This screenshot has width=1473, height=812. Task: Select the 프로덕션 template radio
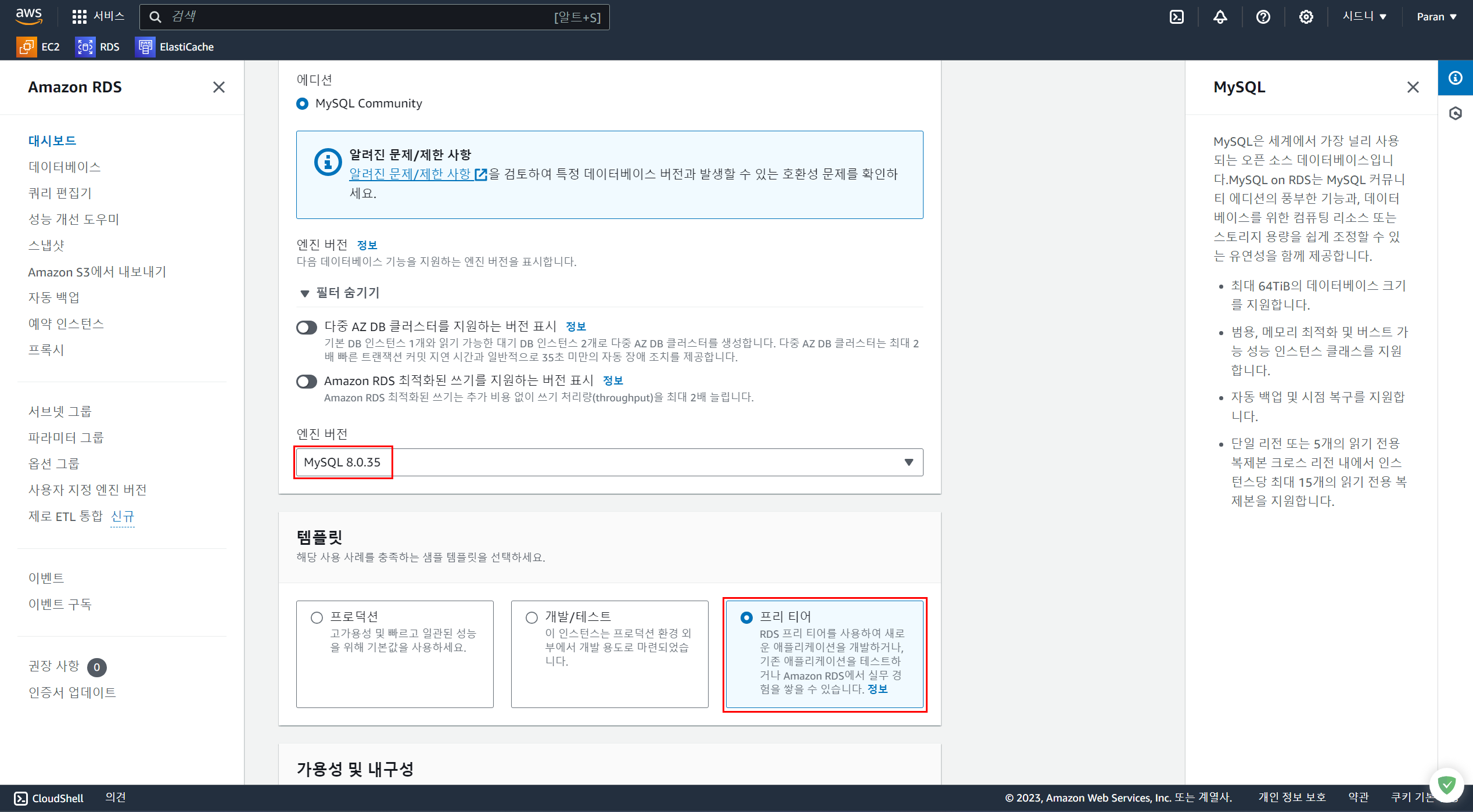pyautogui.click(x=317, y=617)
